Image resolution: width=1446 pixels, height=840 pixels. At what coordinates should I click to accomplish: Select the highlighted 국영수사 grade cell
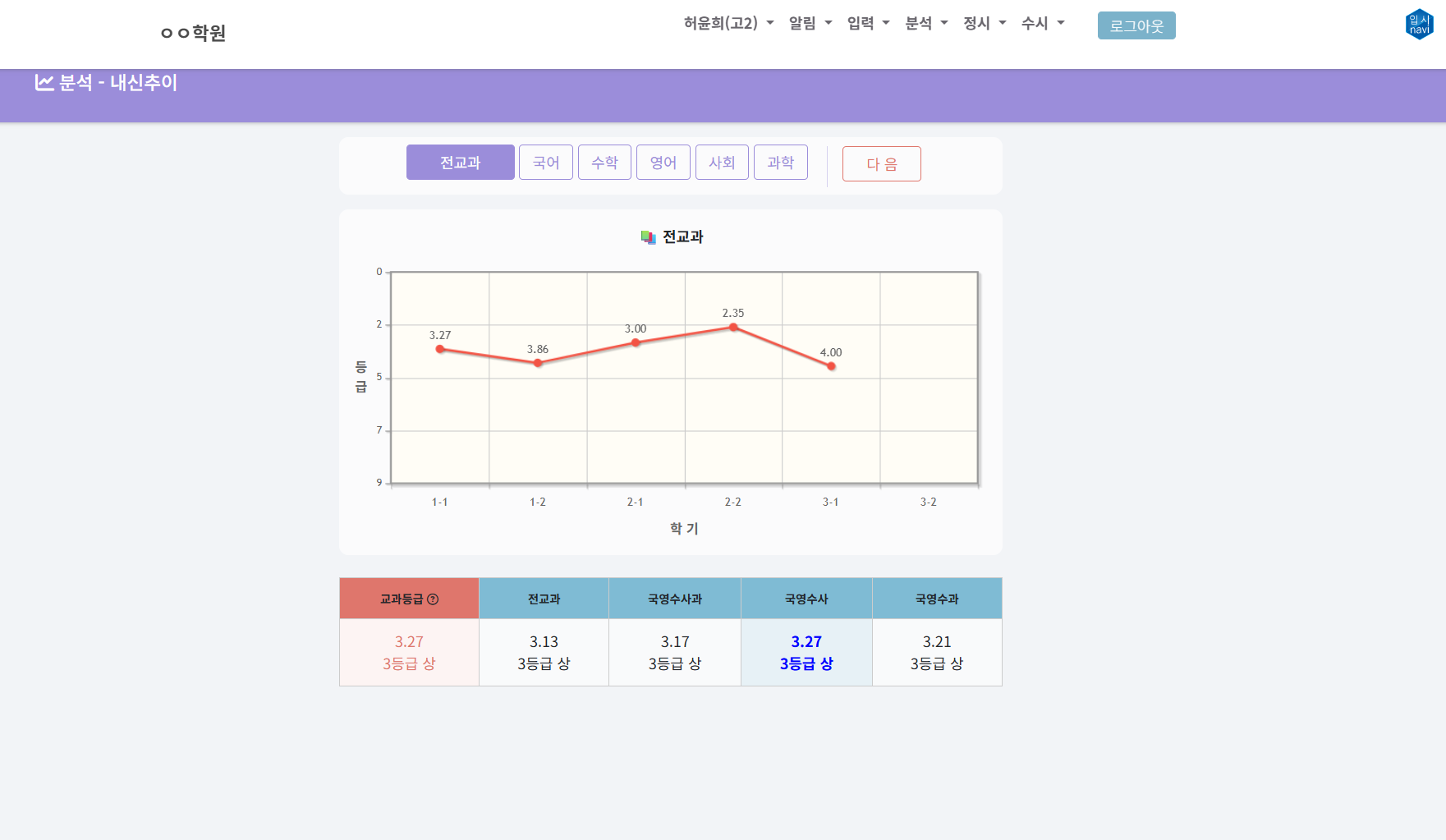(806, 652)
